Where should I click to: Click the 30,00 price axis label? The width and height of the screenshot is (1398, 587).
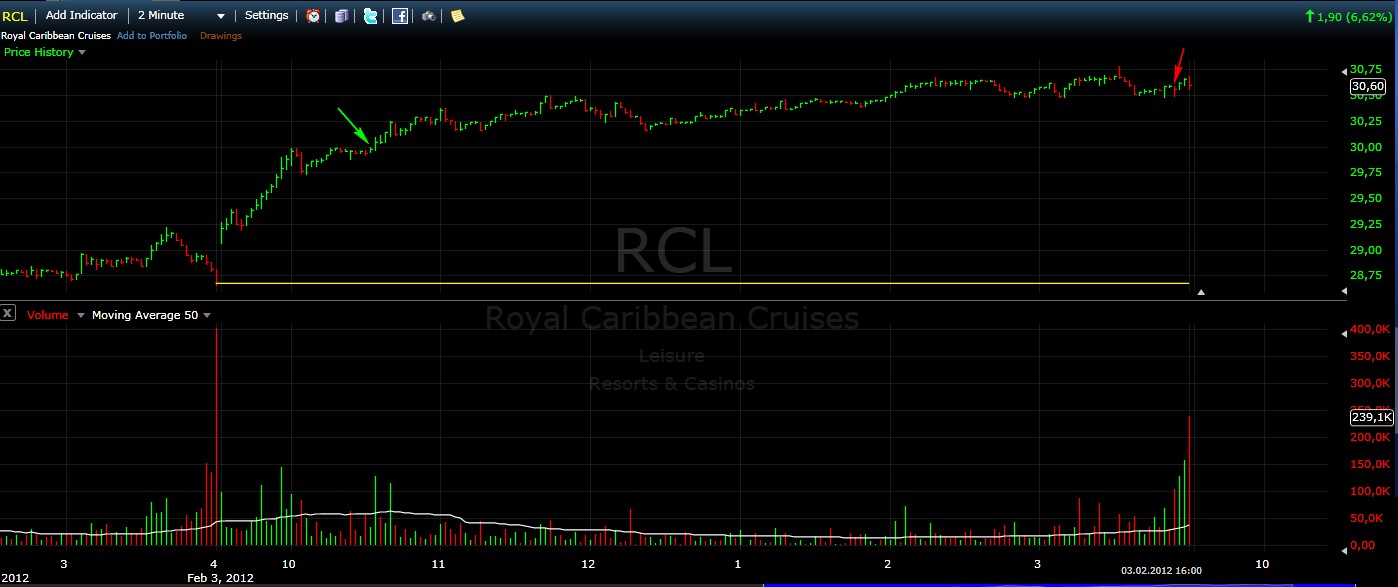point(1366,147)
